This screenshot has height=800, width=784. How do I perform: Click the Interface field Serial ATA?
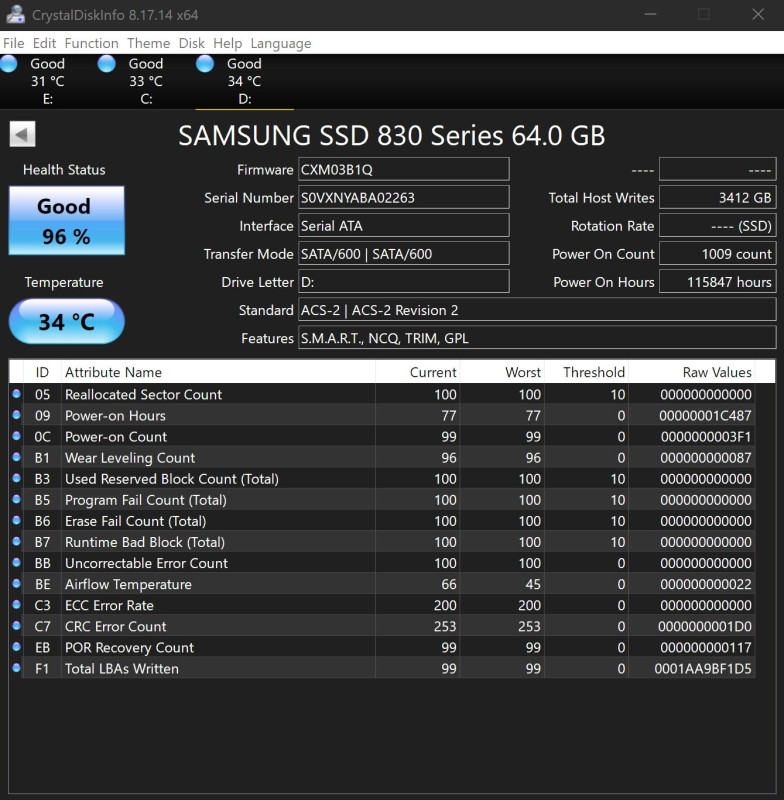point(403,226)
